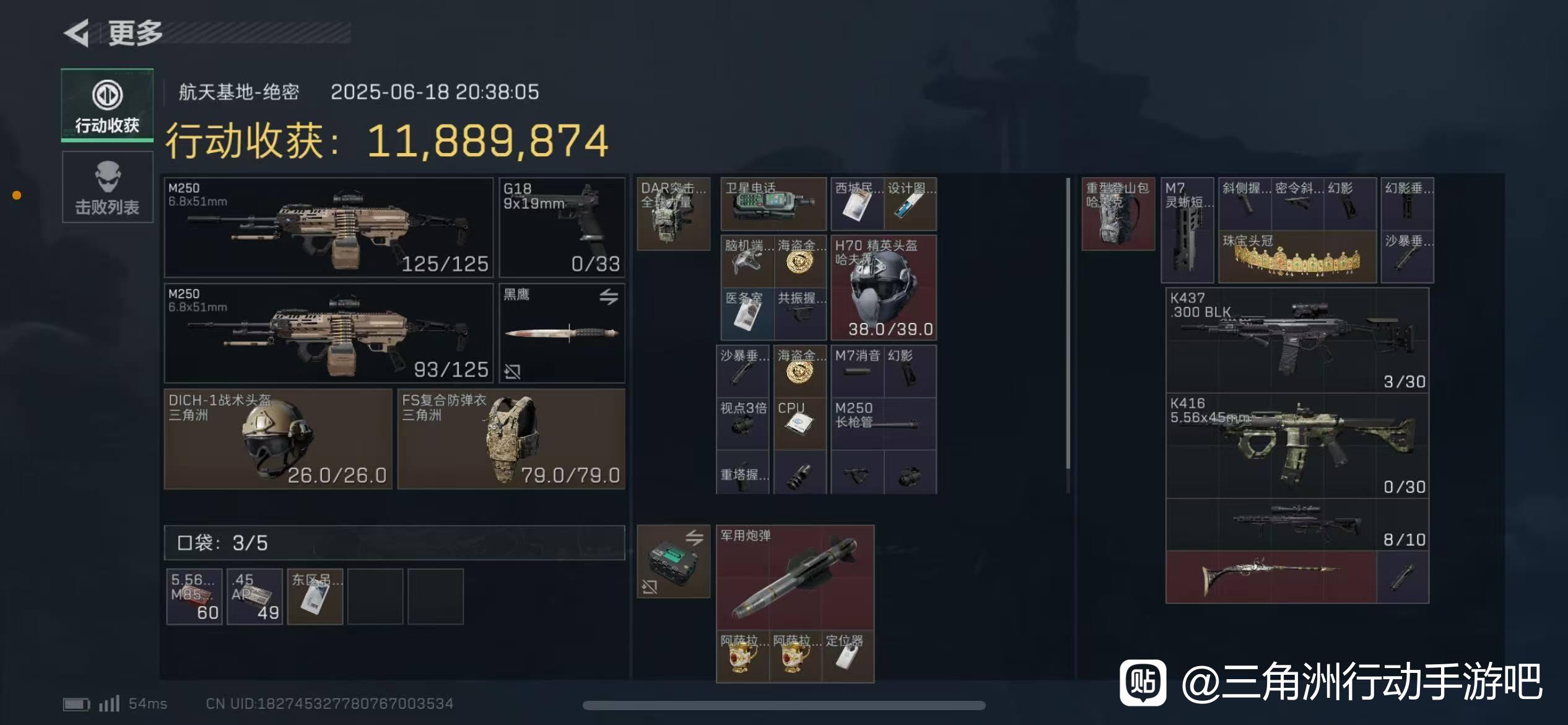This screenshot has height=725, width=1568.
Task: Select the FS复合防弹衣 armor item
Action: pos(511,439)
